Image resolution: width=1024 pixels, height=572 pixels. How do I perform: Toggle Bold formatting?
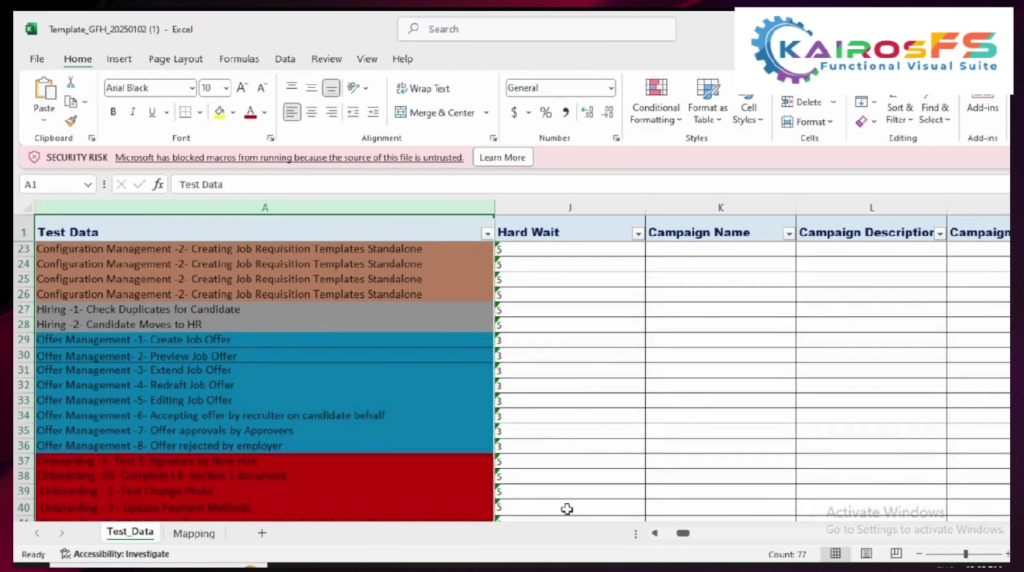point(113,113)
